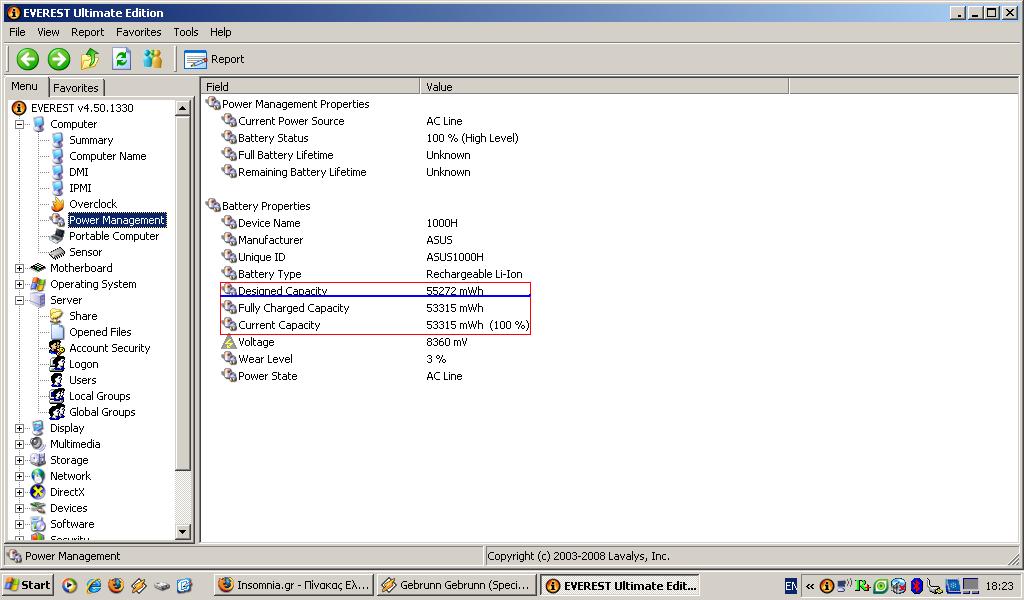Click the Local Groups icon

(57, 396)
